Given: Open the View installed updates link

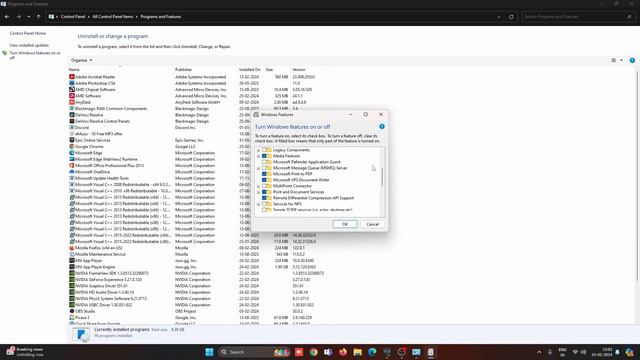Looking at the screenshot, I should (29, 45).
